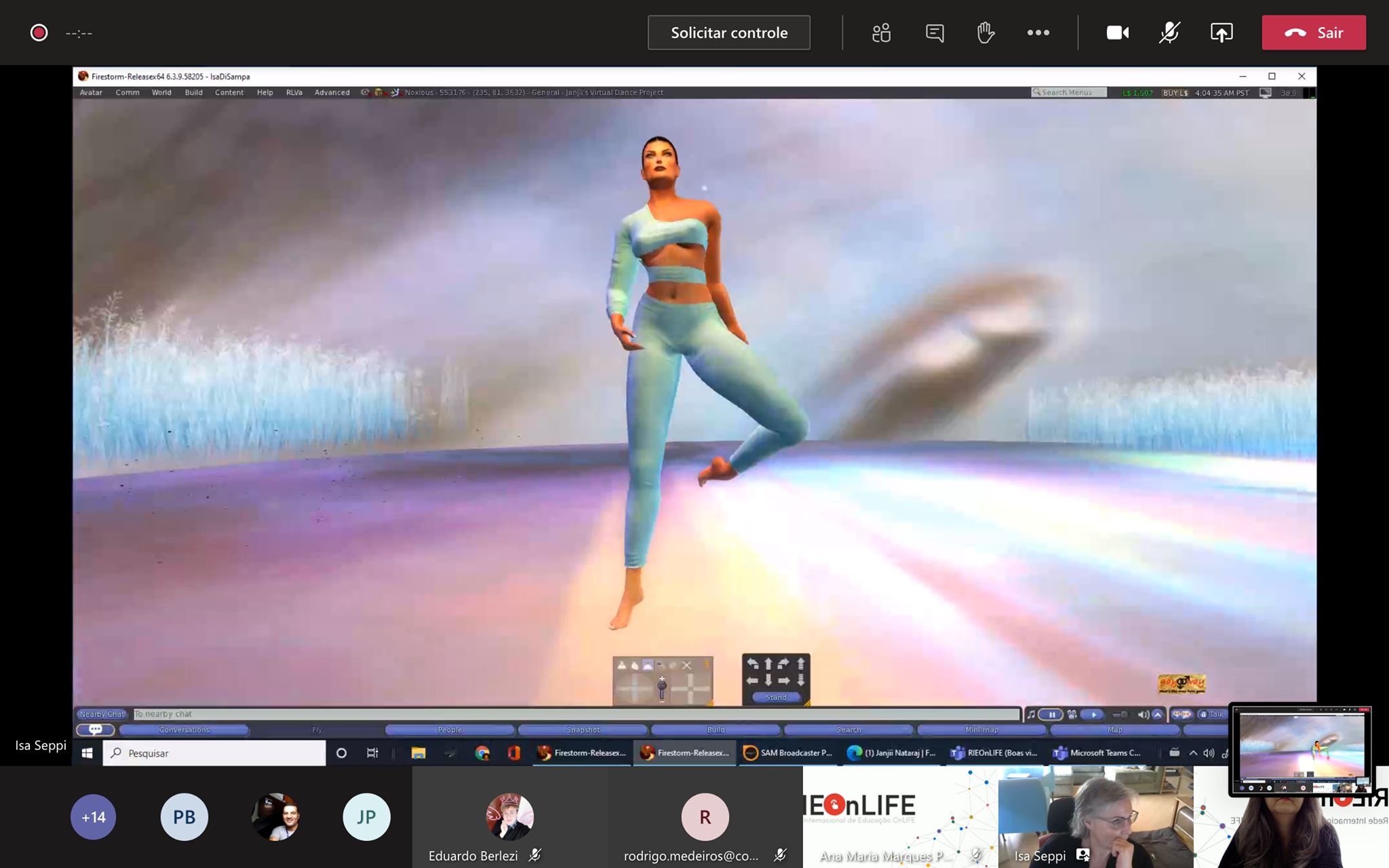Viewport: 1389px width, 868px height.
Task: Click the camera orbit control pad
Action: (x=634, y=690)
